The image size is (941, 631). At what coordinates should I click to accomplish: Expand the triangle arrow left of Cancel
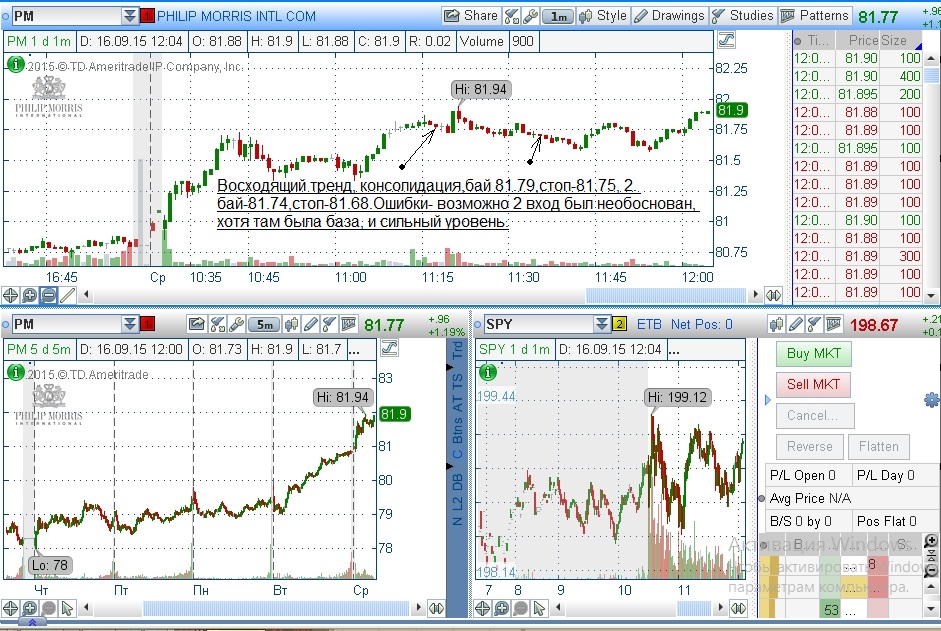768,400
